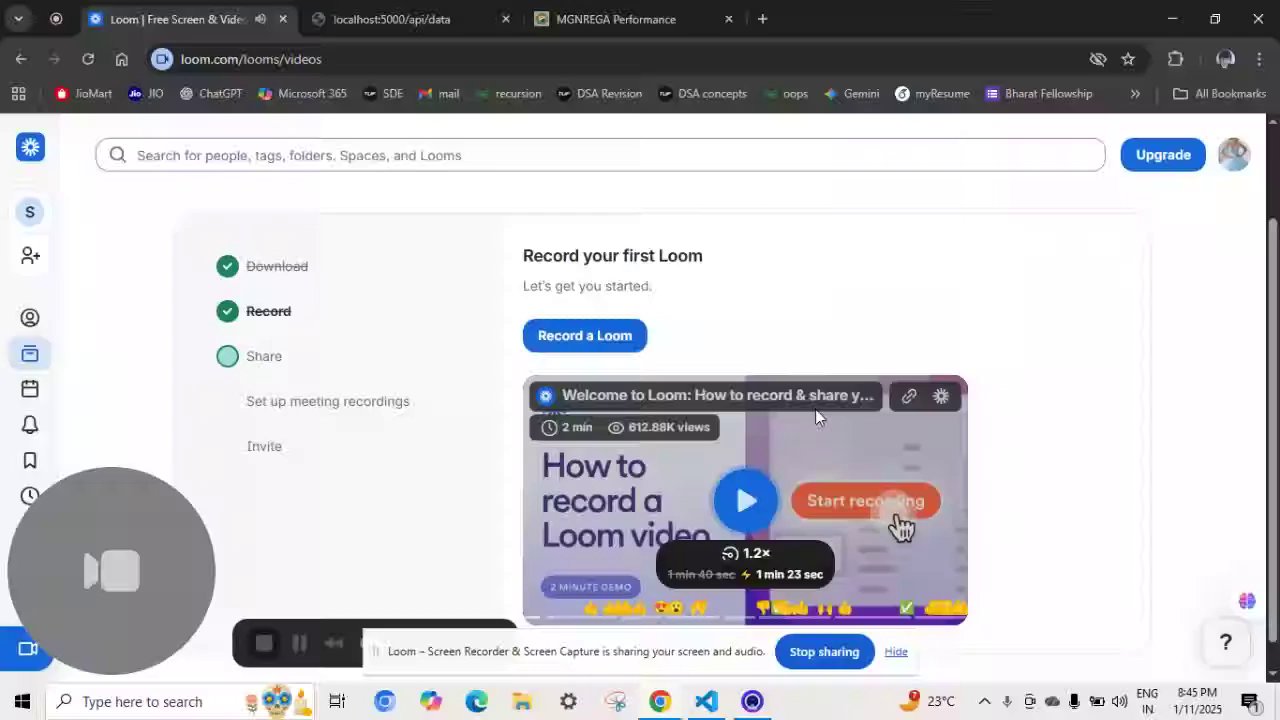Image resolution: width=1280 pixels, height=720 pixels.
Task: Click the blue camera record icon in sidebar
Action: tap(28, 649)
